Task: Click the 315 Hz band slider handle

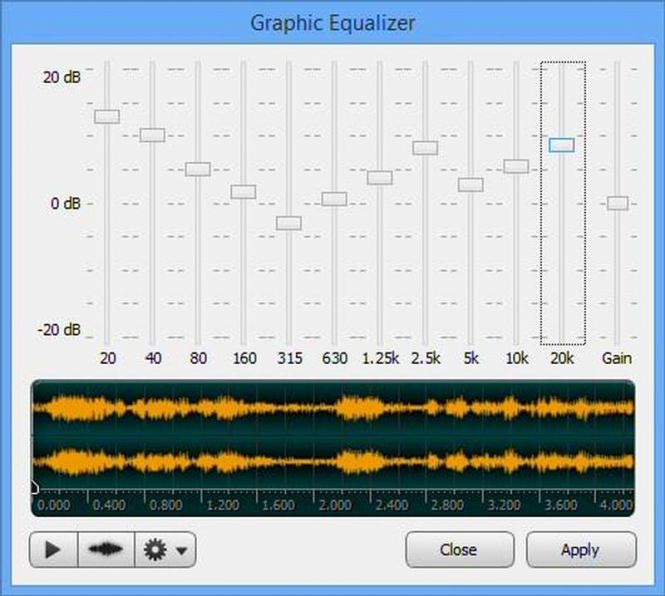Action: (289, 223)
